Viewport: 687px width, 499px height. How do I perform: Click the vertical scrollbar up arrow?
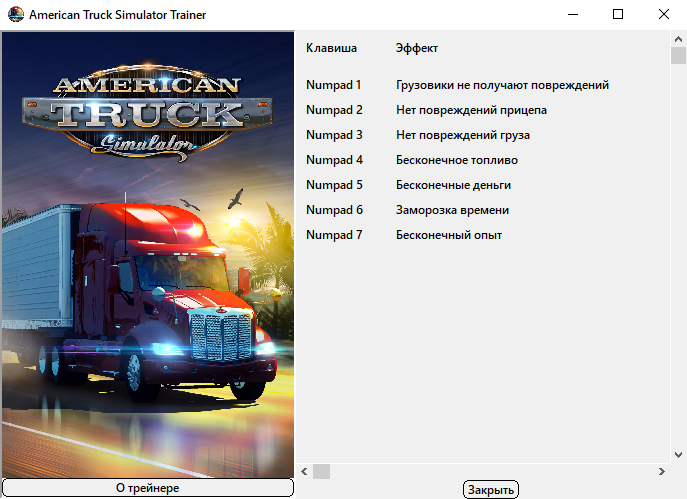[678, 39]
